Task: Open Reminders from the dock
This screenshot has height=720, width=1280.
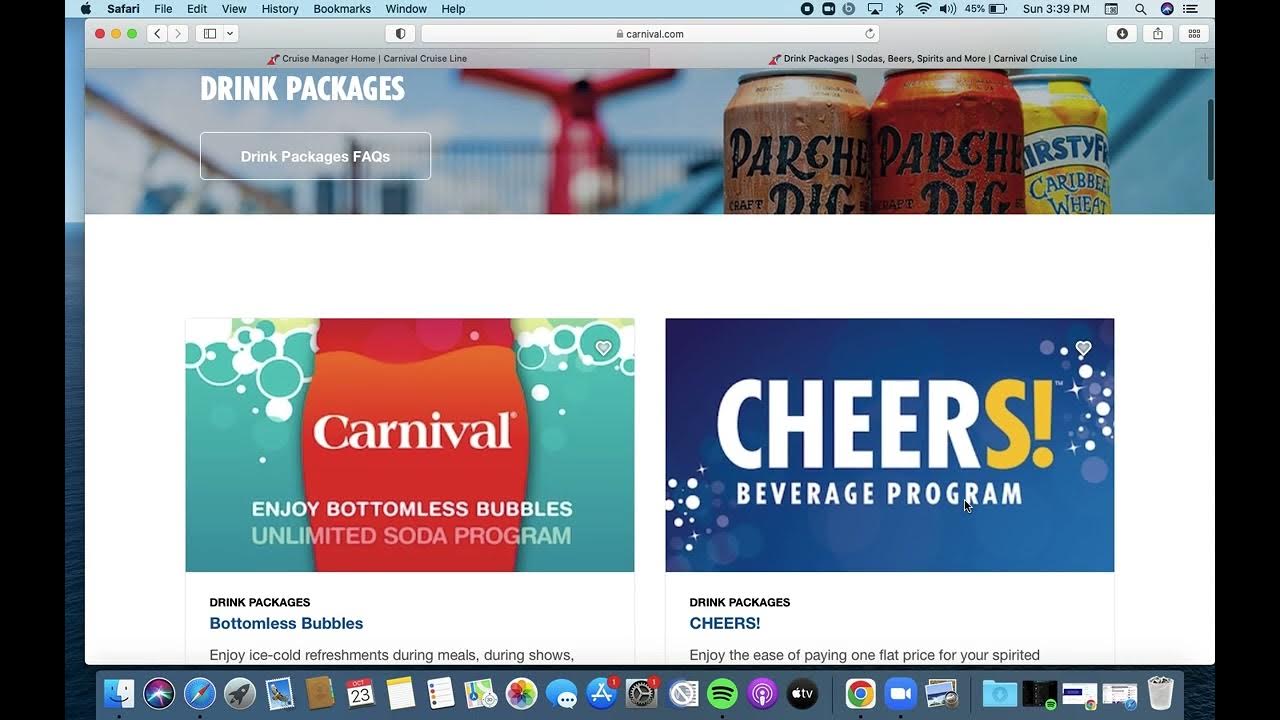Action: pos(440,693)
